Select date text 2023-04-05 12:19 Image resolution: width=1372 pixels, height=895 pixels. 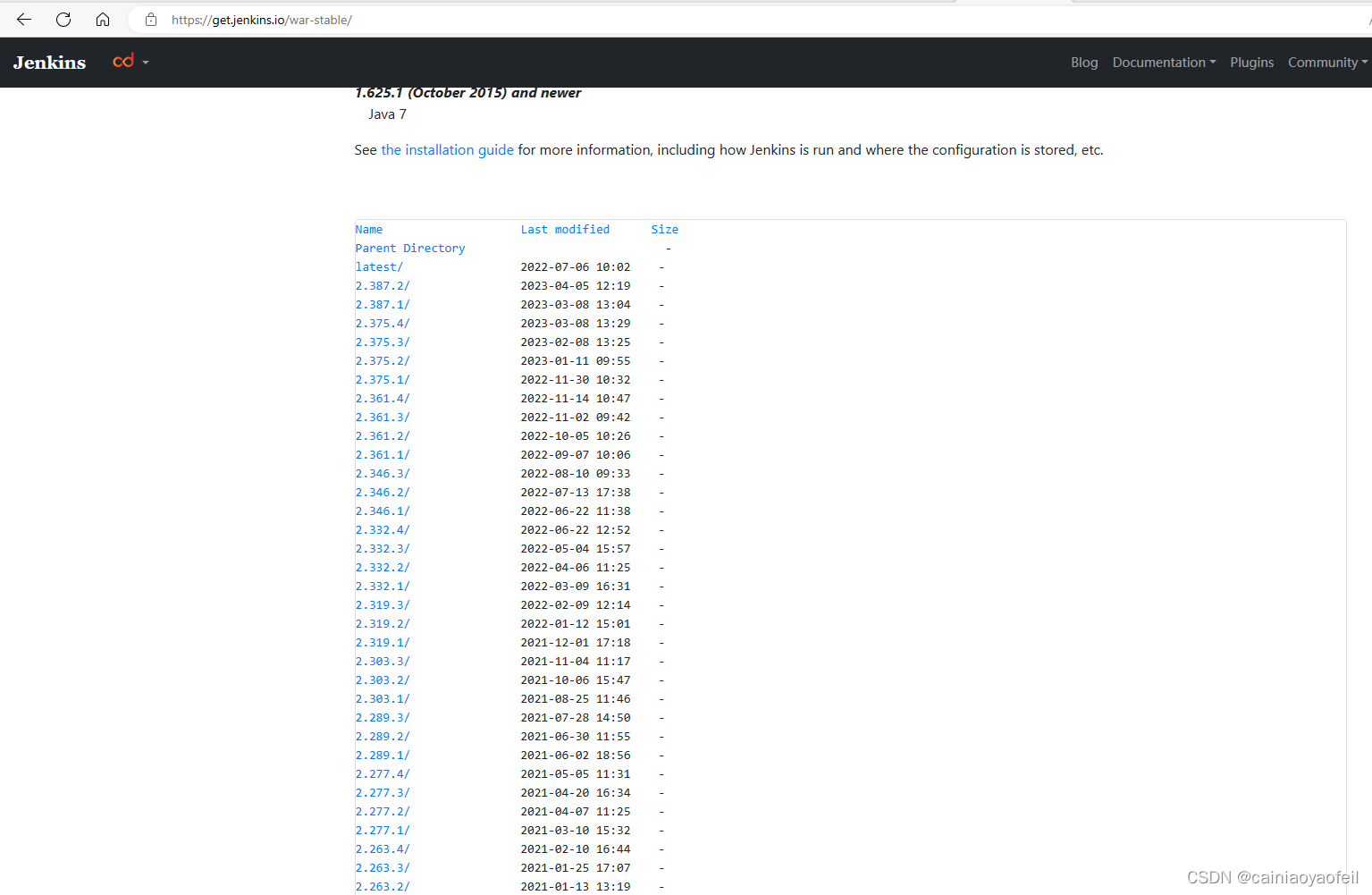(x=576, y=286)
